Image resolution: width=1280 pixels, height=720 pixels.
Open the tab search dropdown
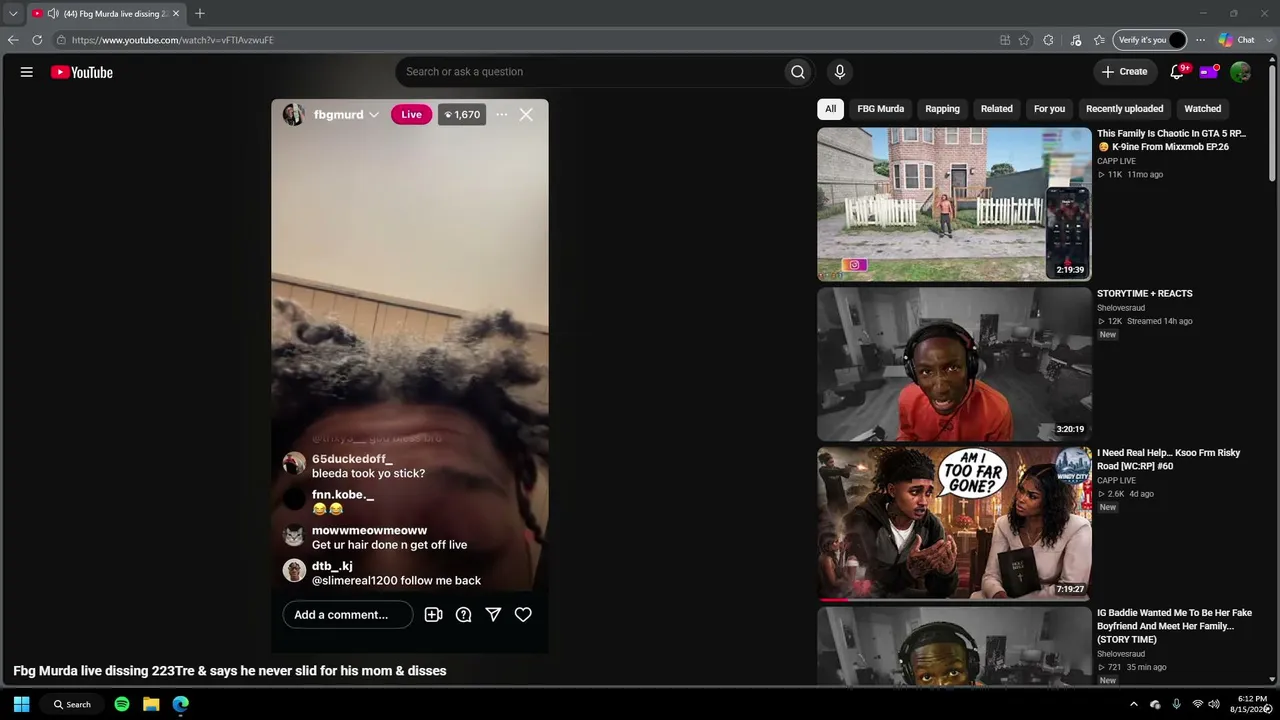point(13,14)
